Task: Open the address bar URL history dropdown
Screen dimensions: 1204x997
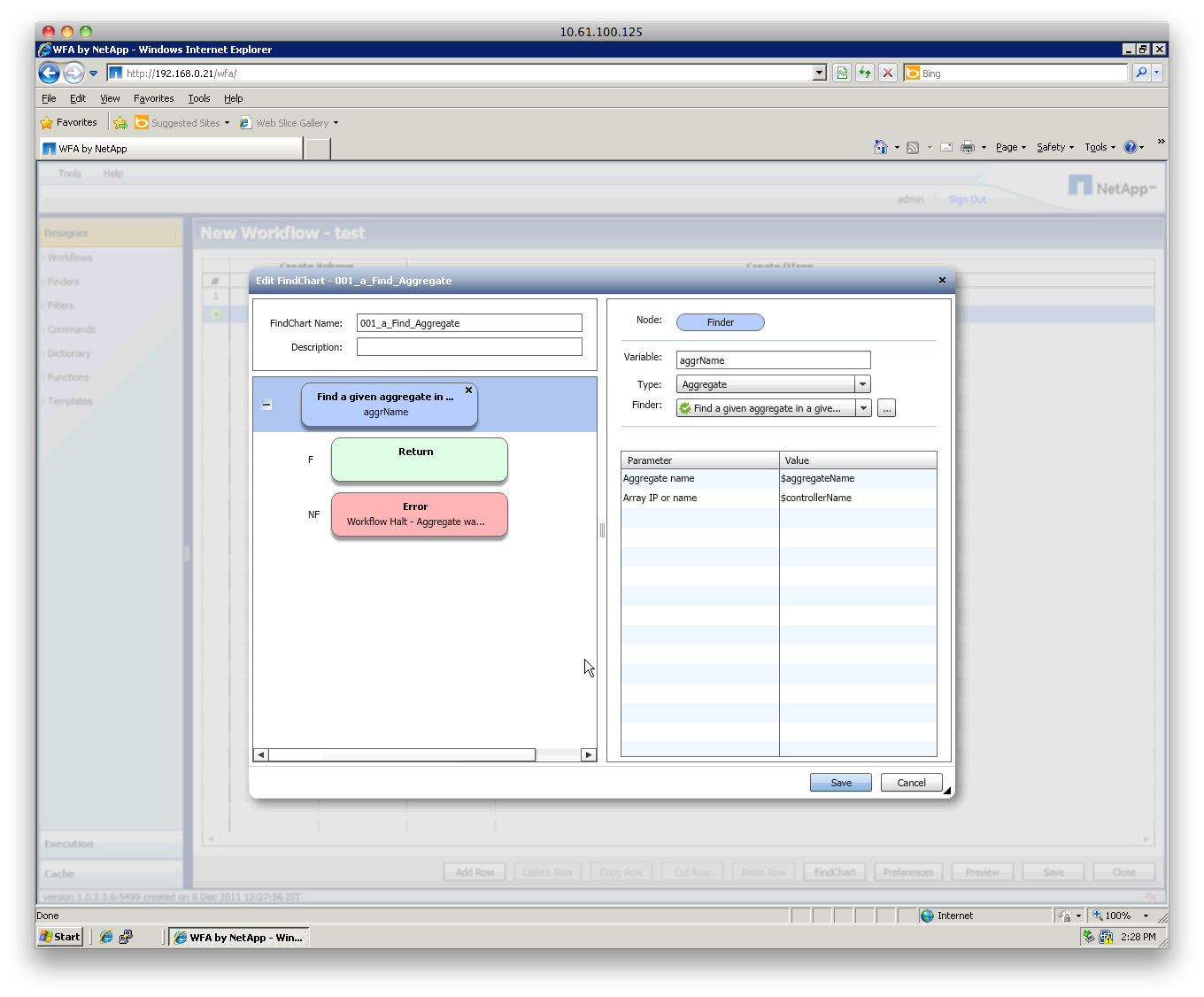Action: click(x=819, y=73)
